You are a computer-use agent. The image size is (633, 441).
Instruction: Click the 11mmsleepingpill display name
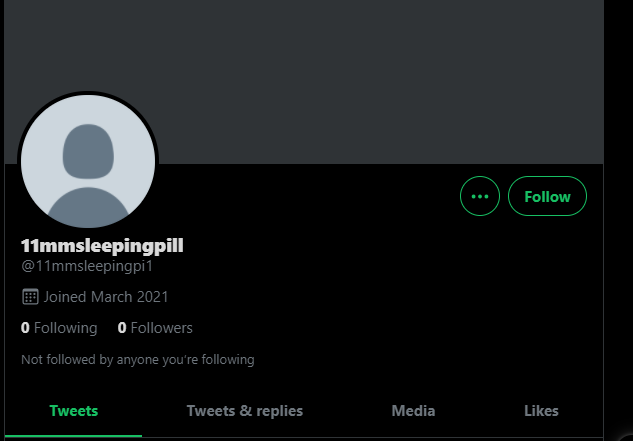[x=102, y=246]
